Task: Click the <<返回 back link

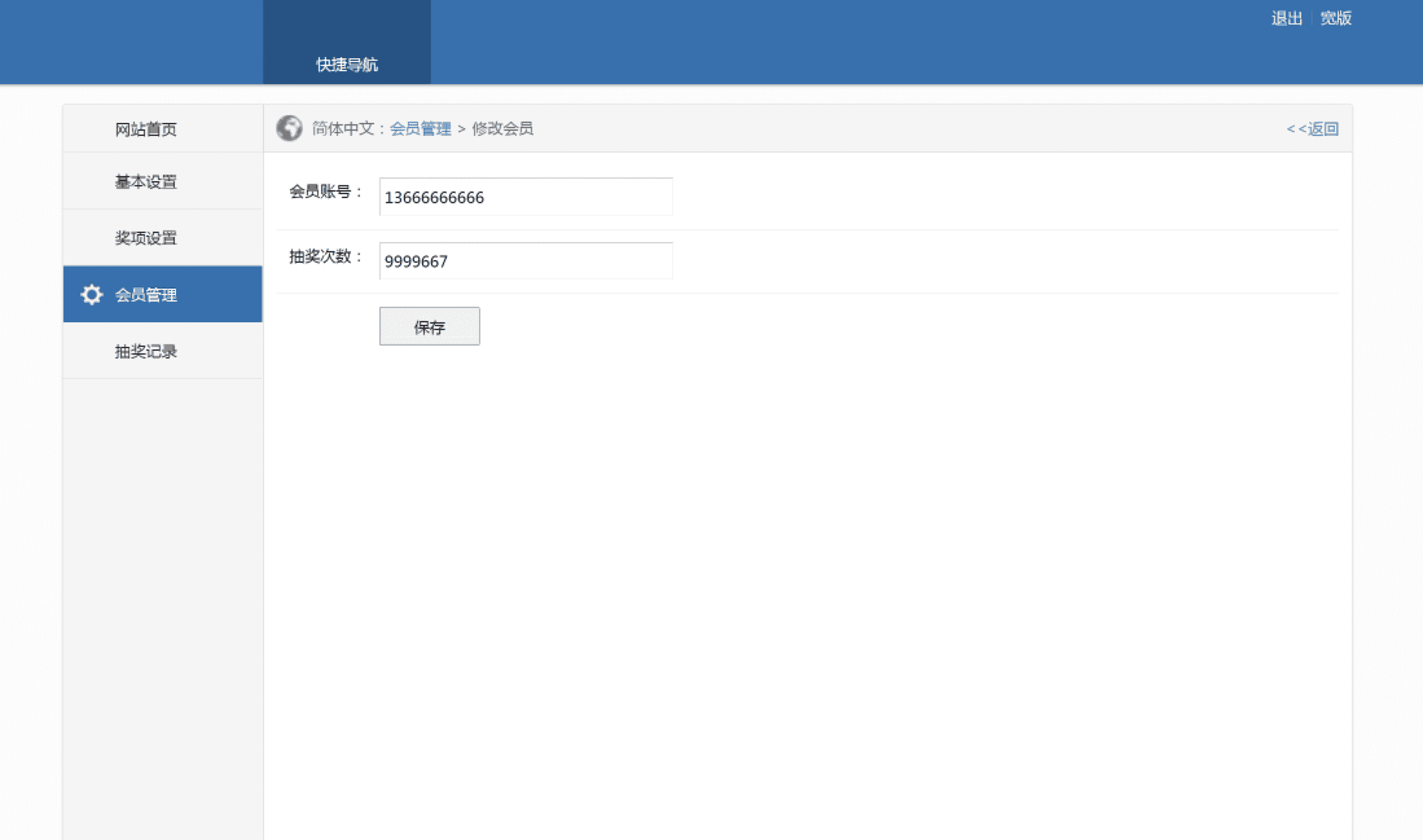Action: [1312, 129]
